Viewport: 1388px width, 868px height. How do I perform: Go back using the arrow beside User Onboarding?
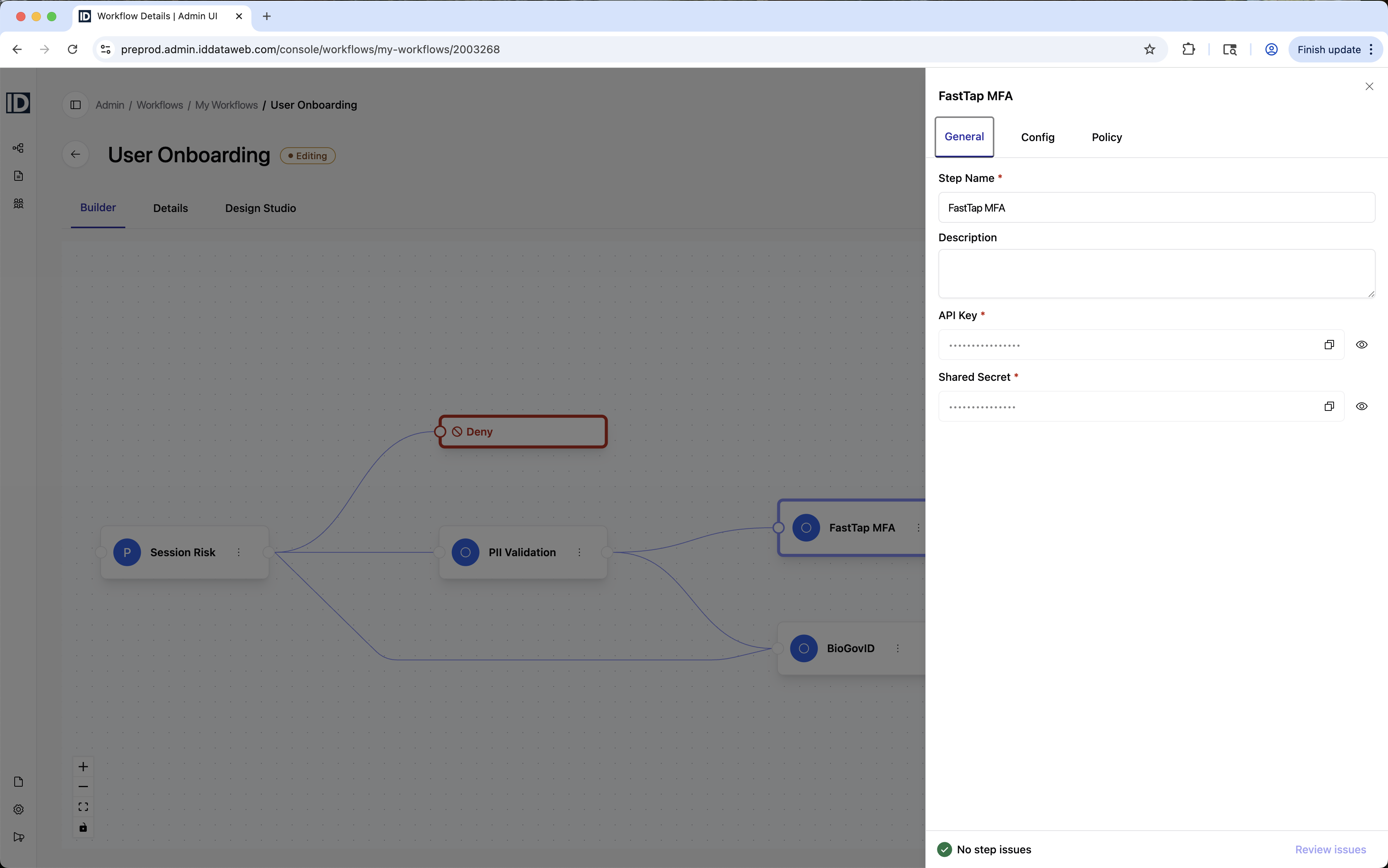(75, 155)
